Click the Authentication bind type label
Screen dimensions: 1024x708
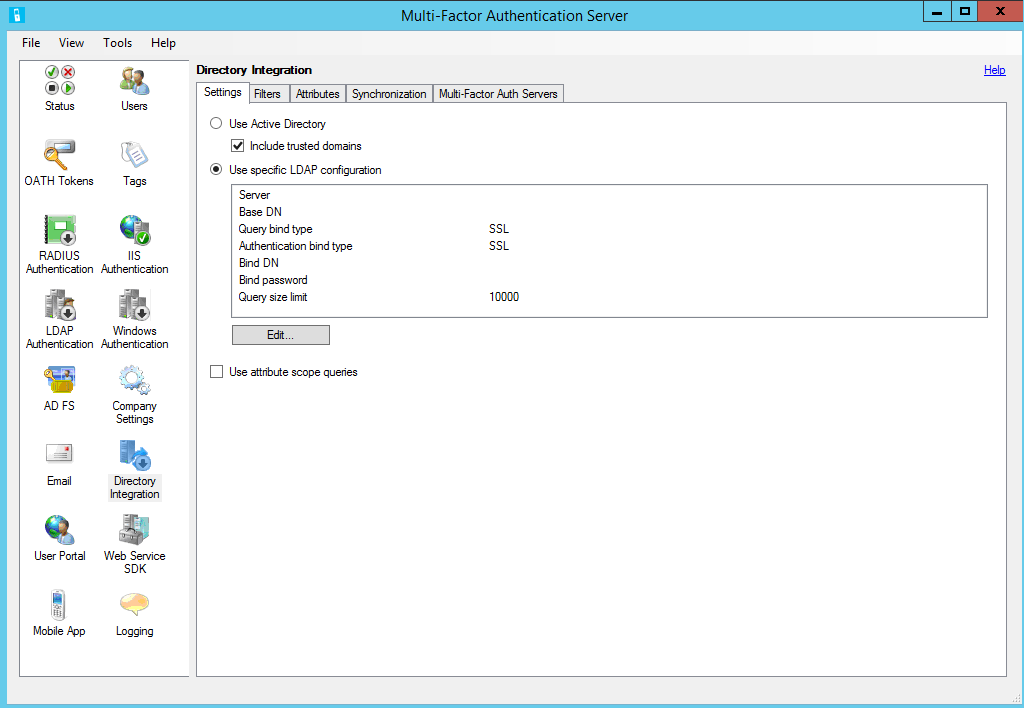coord(295,246)
